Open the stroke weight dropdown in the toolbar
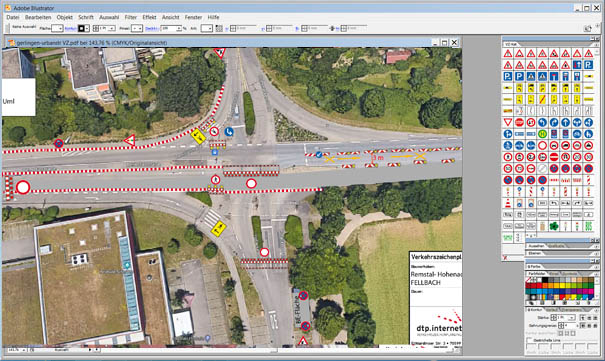605x361 pixels. [112, 29]
